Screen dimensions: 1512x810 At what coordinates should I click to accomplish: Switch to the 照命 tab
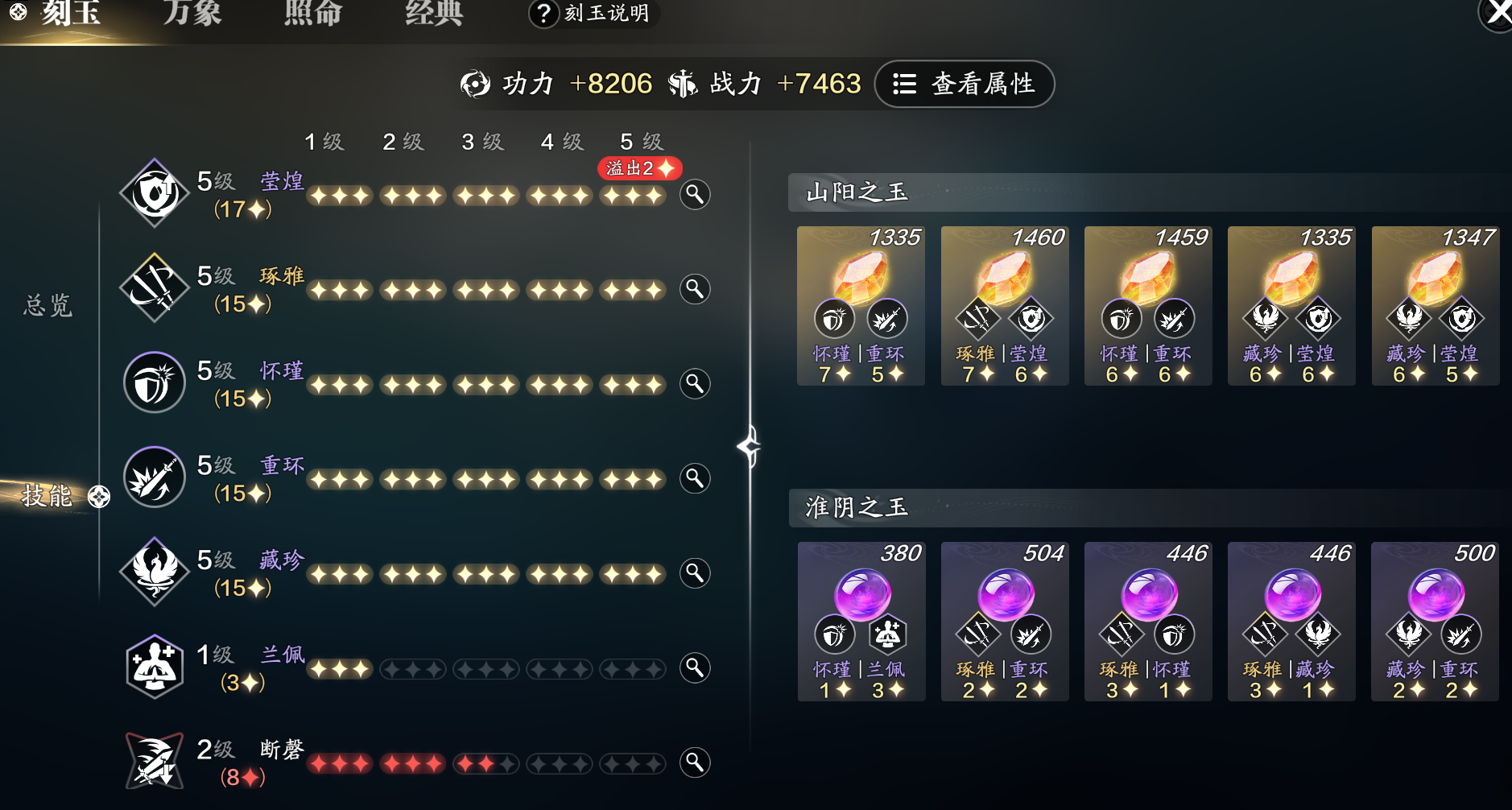click(313, 13)
